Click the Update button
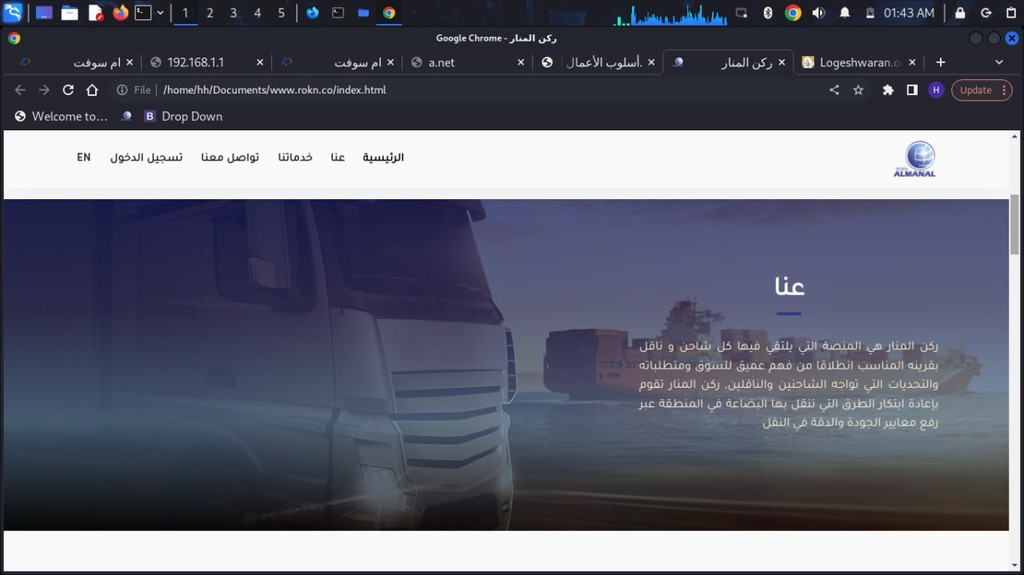Viewport: 1024px width, 575px height. (976, 90)
